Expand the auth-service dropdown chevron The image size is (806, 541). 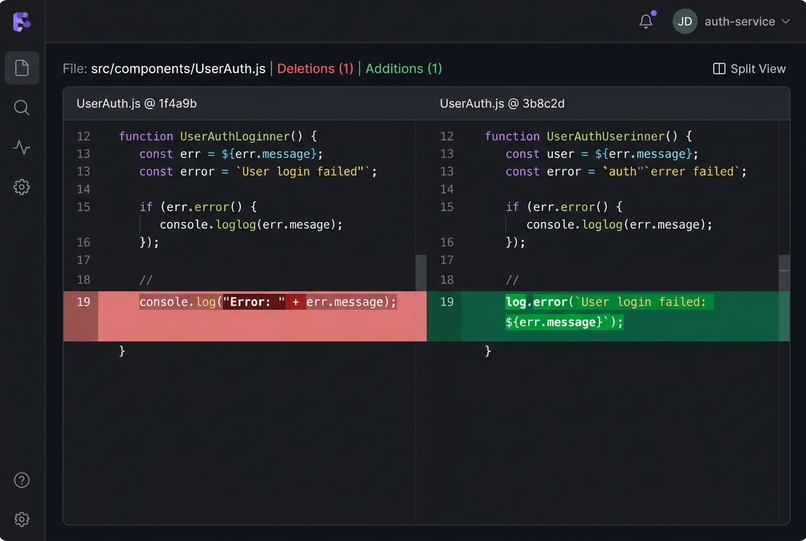point(785,22)
